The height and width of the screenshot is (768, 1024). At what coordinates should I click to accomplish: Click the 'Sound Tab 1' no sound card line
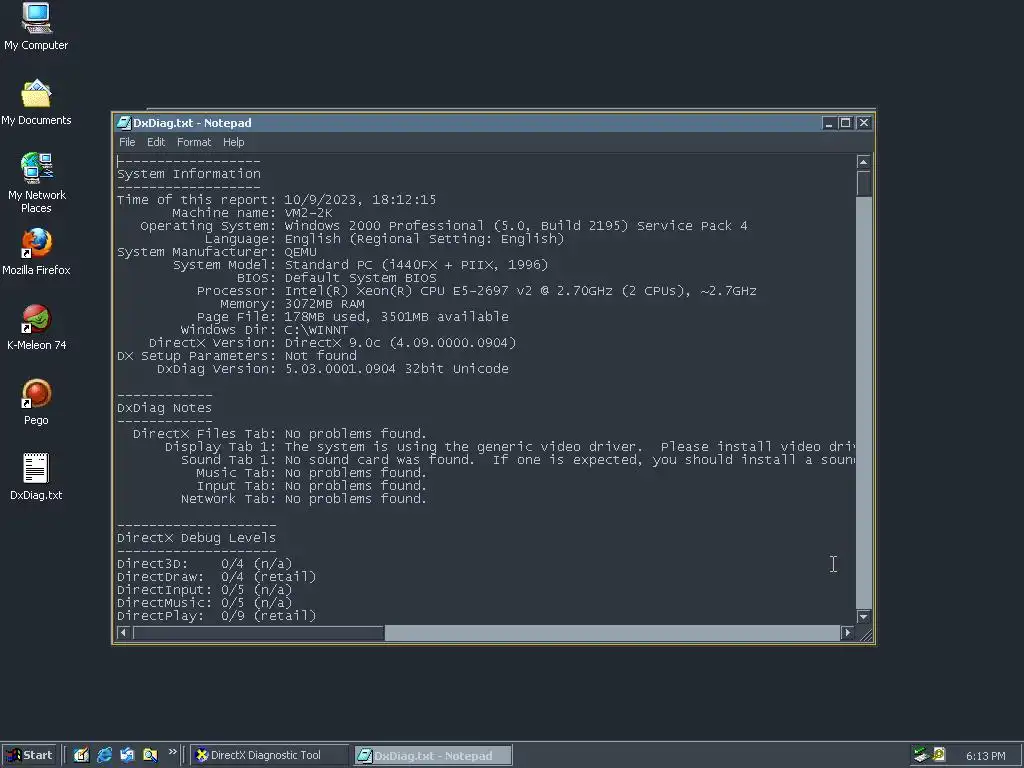point(518,460)
